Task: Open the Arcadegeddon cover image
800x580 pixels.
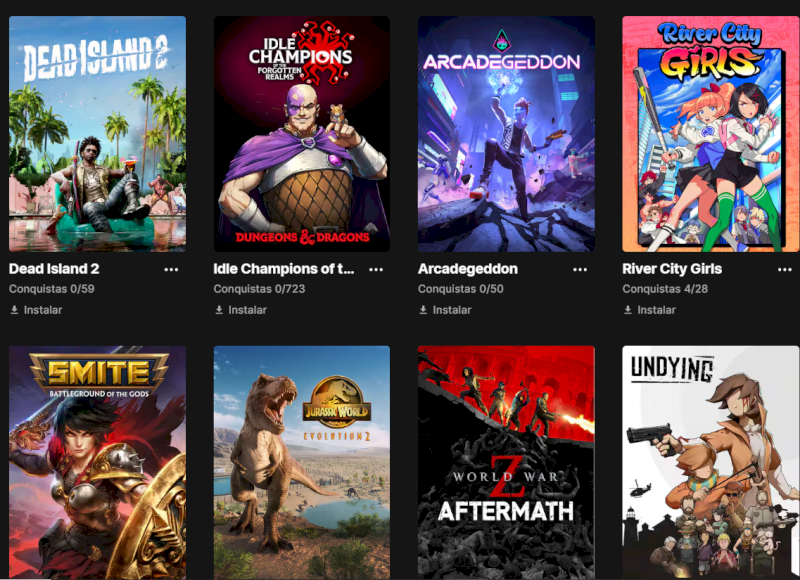Action: pos(506,134)
